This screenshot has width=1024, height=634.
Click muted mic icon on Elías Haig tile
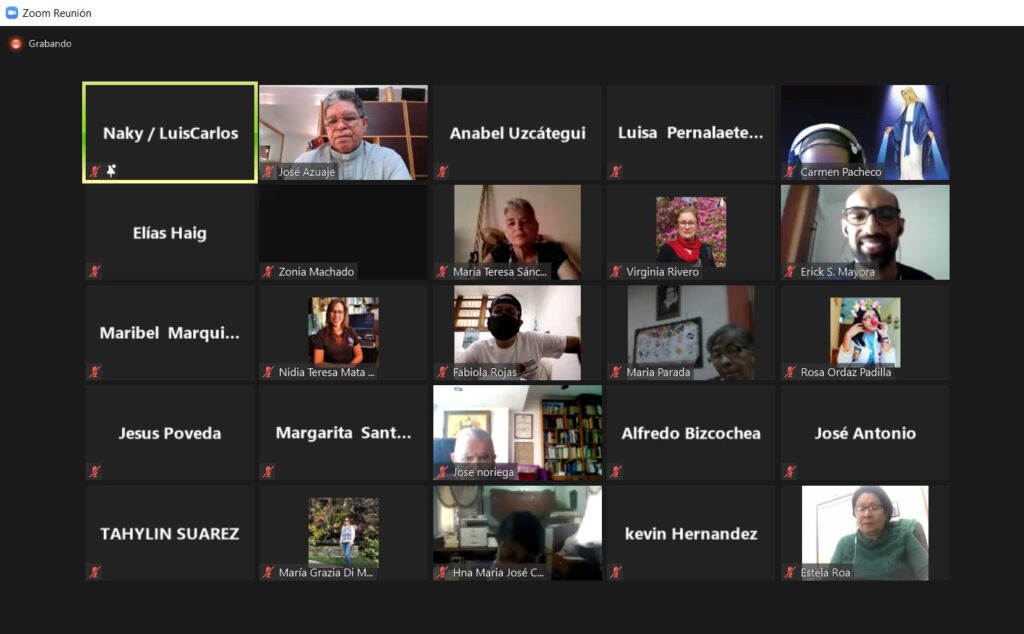(x=95, y=271)
